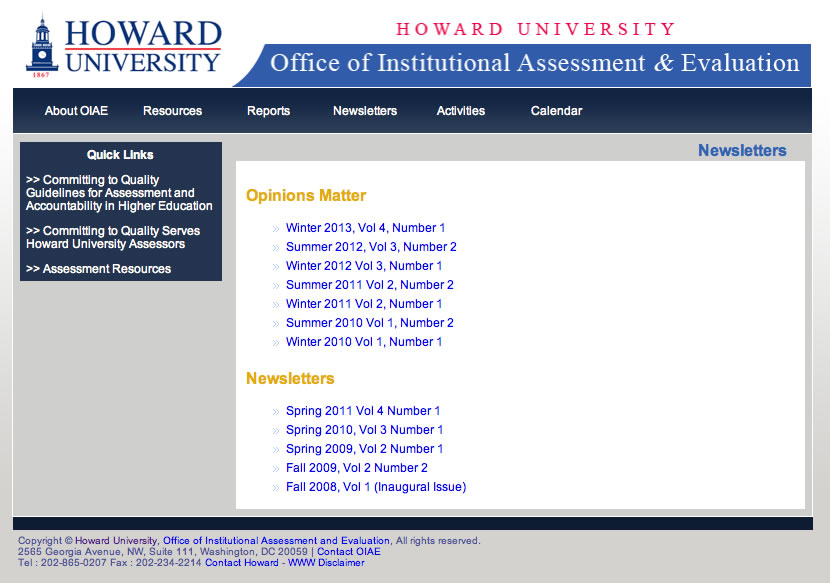Click the Contact Howard link
The height and width of the screenshot is (583, 830).
(x=241, y=563)
